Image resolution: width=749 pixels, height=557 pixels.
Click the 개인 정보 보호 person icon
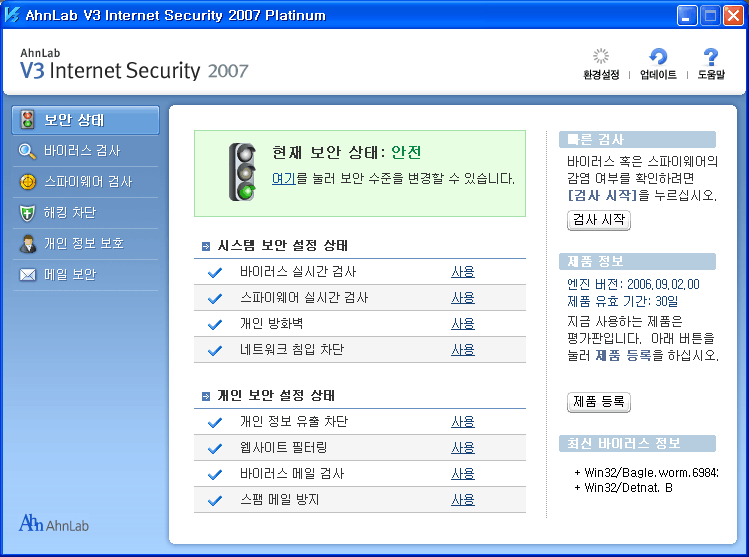coord(28,244)
